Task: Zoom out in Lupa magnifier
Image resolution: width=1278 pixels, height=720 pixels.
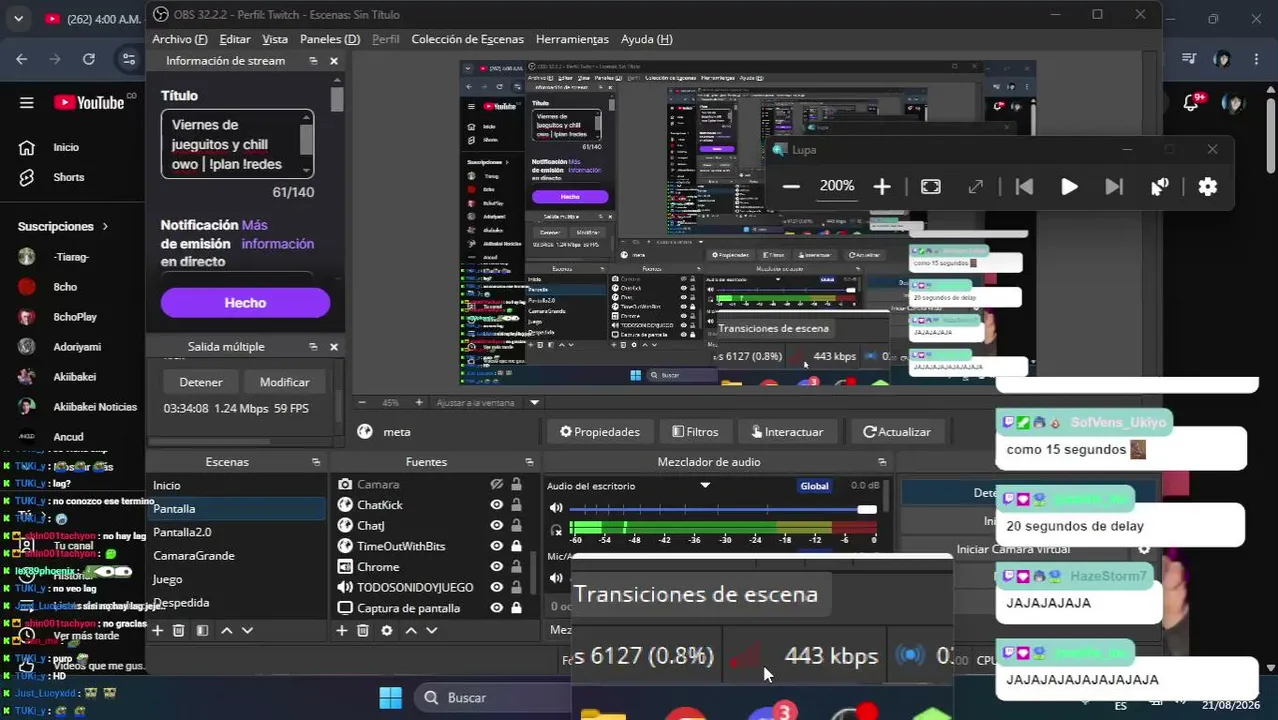Action: (791, 187)
